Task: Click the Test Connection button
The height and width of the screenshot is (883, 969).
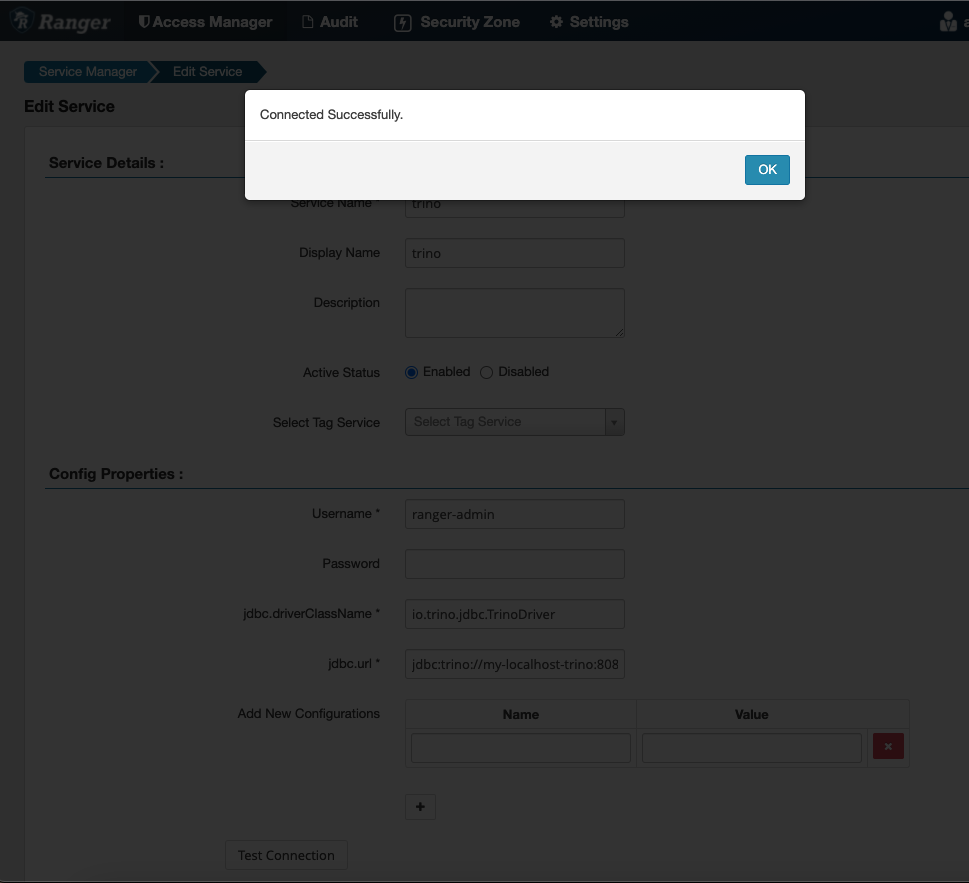Action: point(286,855)
